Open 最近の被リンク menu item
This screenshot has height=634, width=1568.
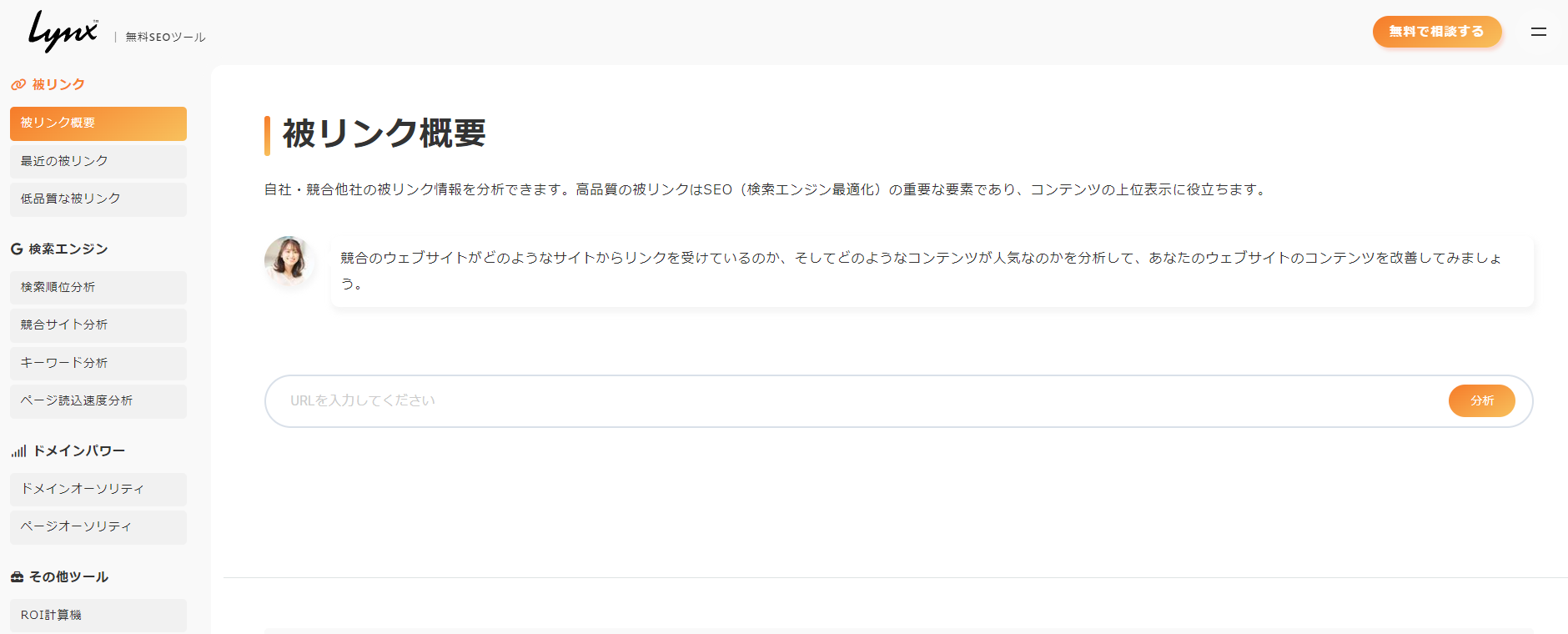(98, 161)
